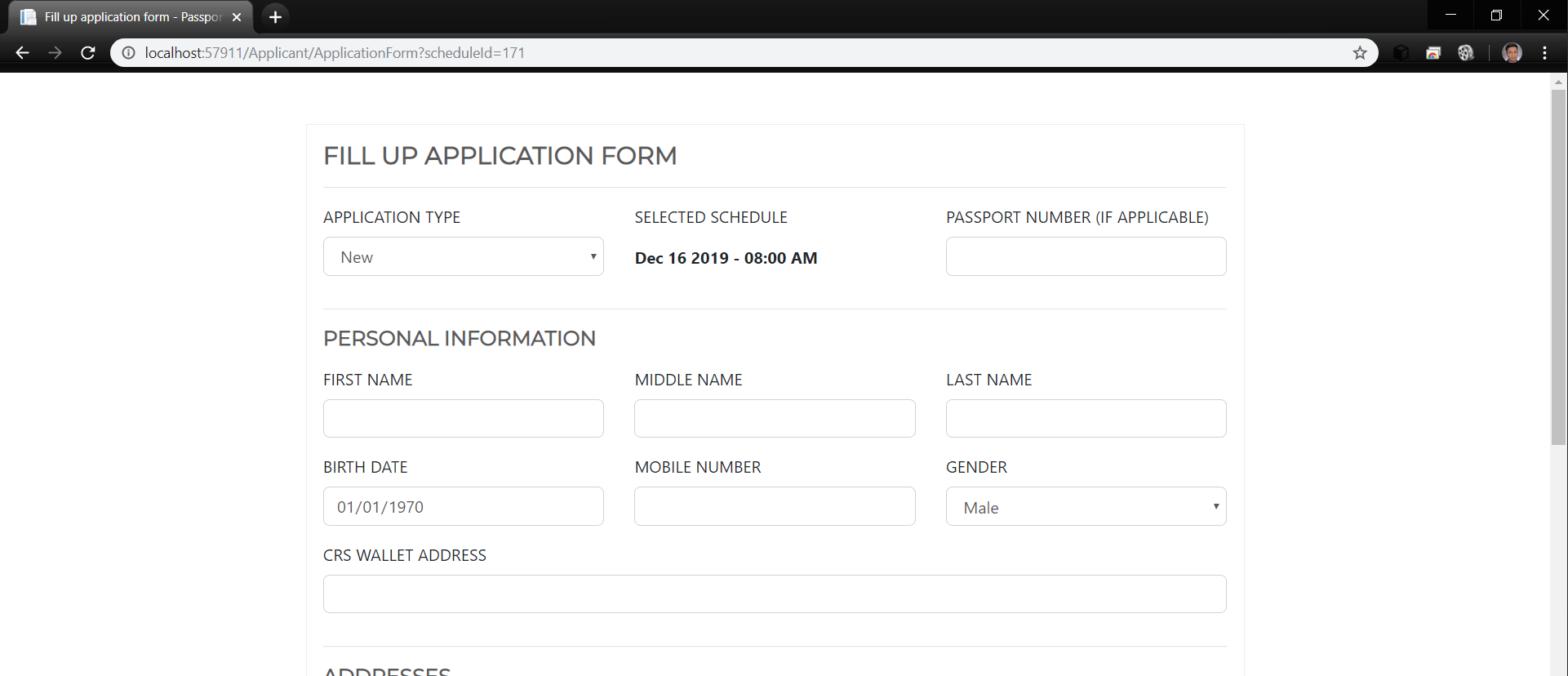Open the globe-shaped extension icon
This screenshot has height=676, width=1568.
[x=1466, y=53]
